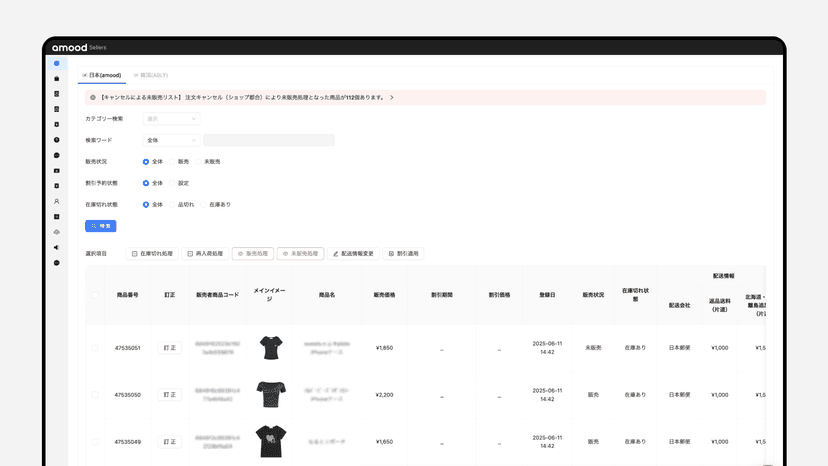Tick the checkbox for product 47535050
This screenshot has width=828, height=466.
[95, 395]
